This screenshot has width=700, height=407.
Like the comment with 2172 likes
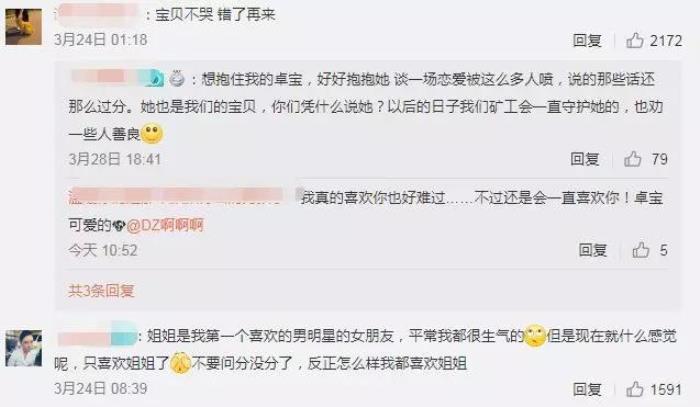coord(634,41)
